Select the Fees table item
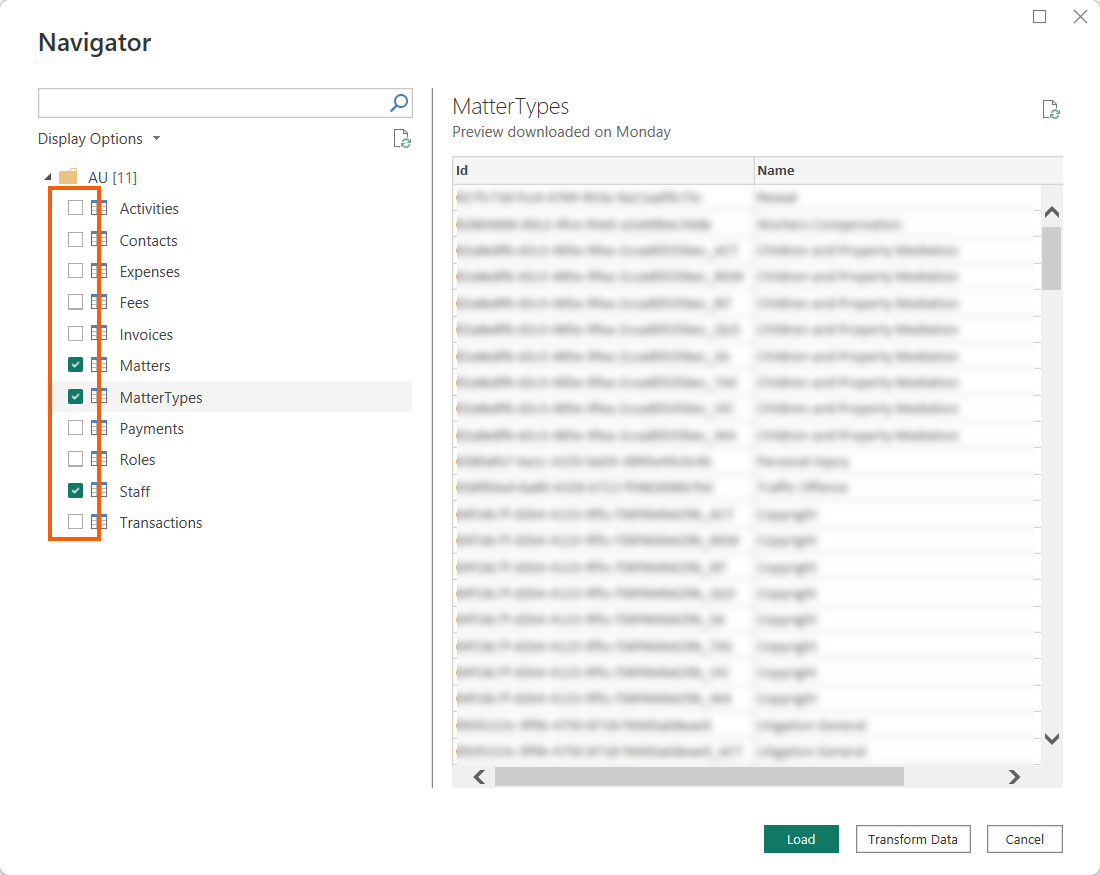 click(x=134, y=303)
